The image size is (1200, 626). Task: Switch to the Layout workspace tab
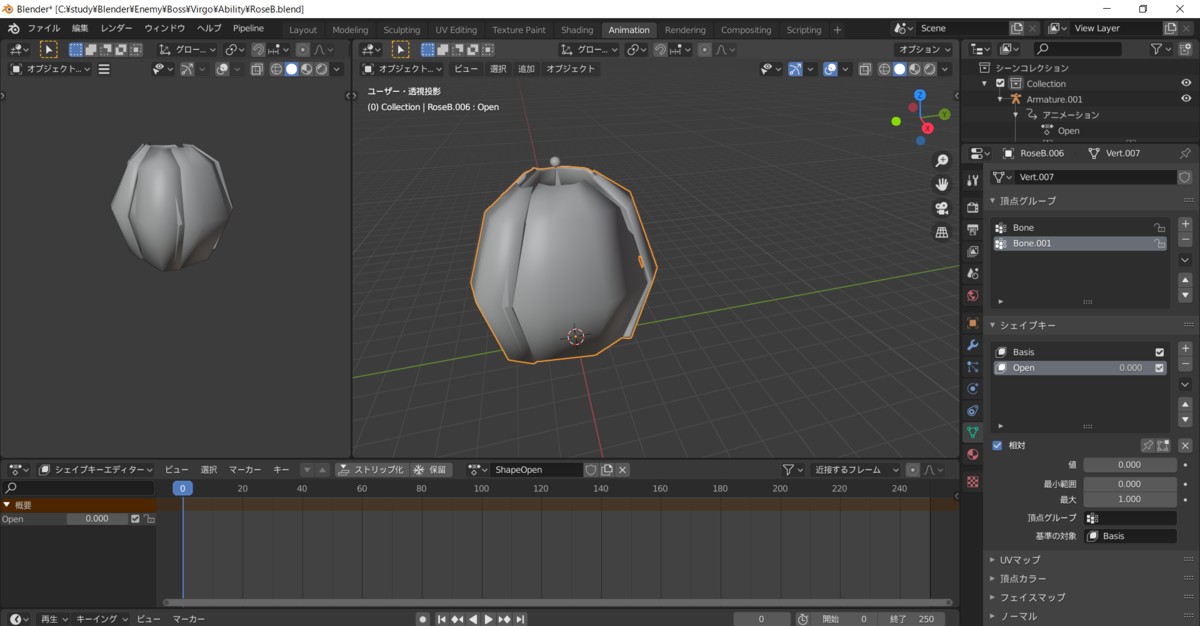pos(303,30)
